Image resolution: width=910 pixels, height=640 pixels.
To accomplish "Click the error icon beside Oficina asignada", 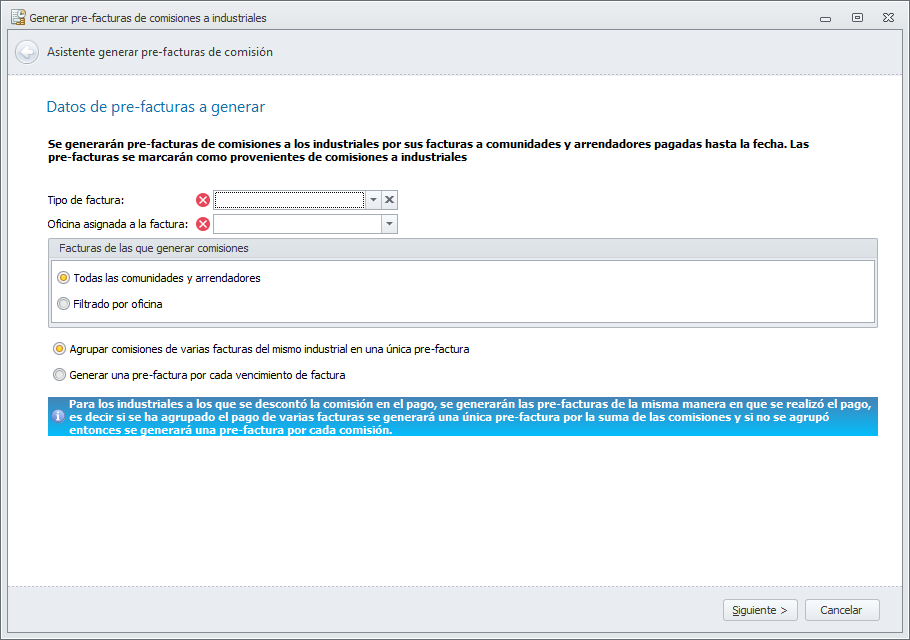I will (203, 224).
